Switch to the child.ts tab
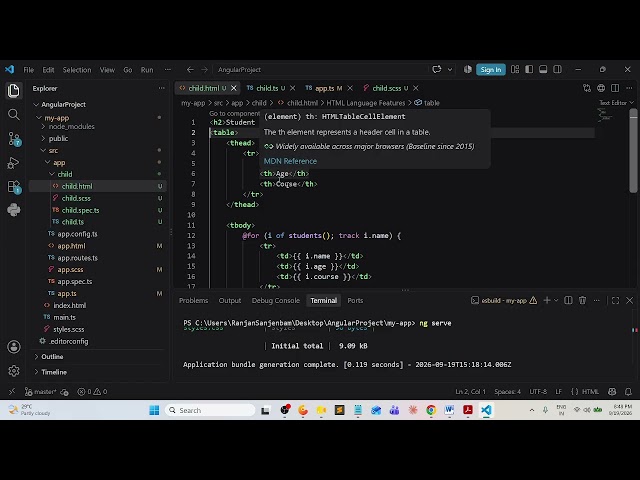This screenshot has height=480, width=640. click(267, 88)
